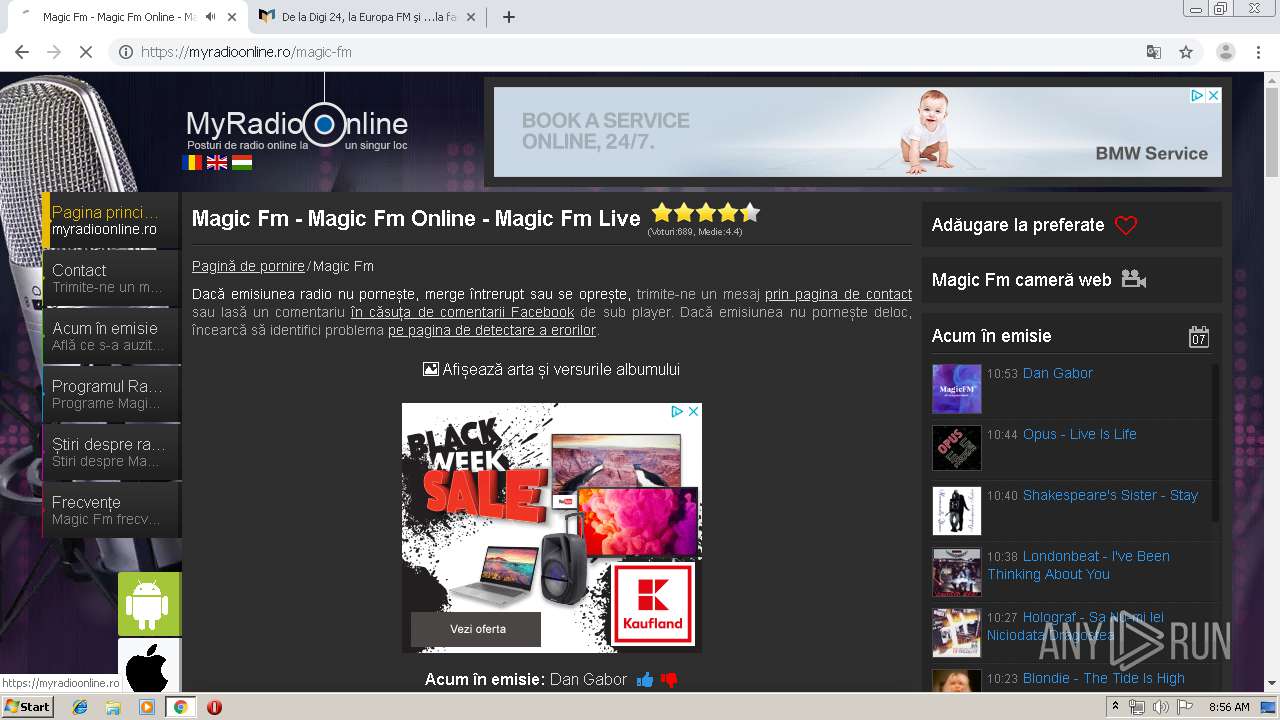
Task: Click 'Pagină de pornire' breadcrumb link
Action: (x=248, y=266)
